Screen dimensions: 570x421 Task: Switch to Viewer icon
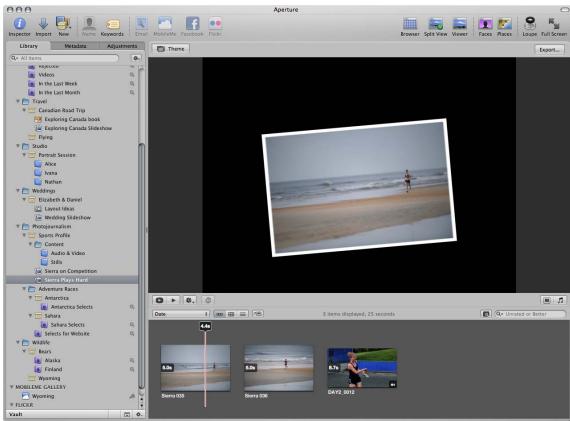click(x=459, y=24)
